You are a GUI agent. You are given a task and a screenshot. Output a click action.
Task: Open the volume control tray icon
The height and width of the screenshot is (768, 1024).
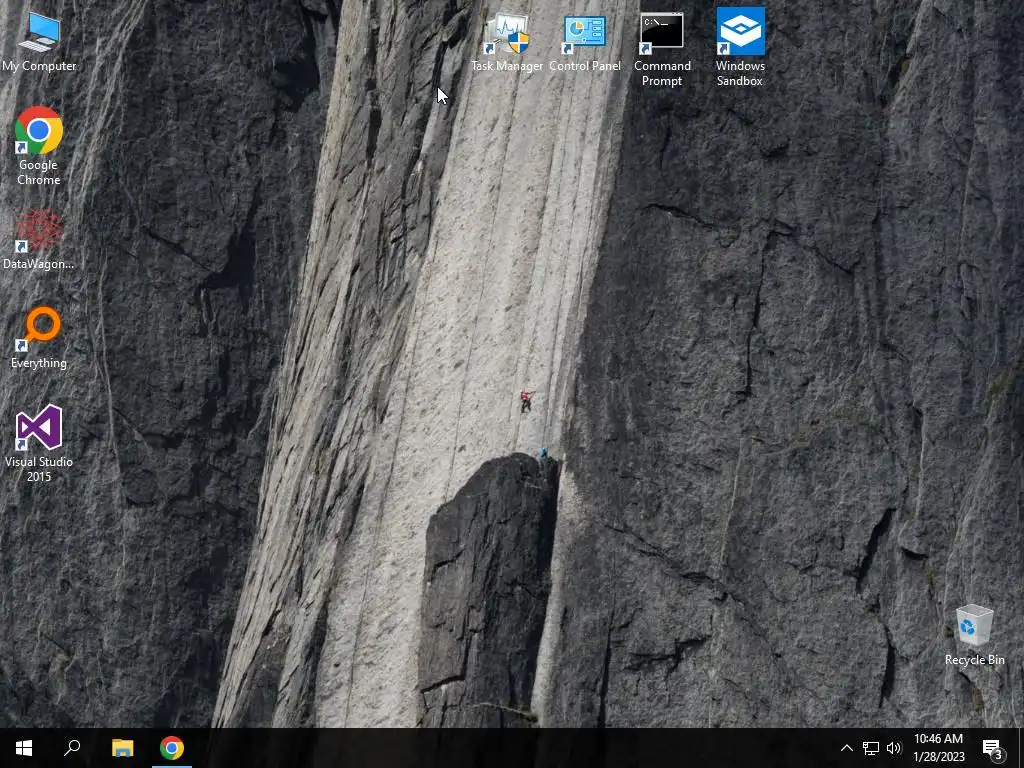click(x=894, y=748)
